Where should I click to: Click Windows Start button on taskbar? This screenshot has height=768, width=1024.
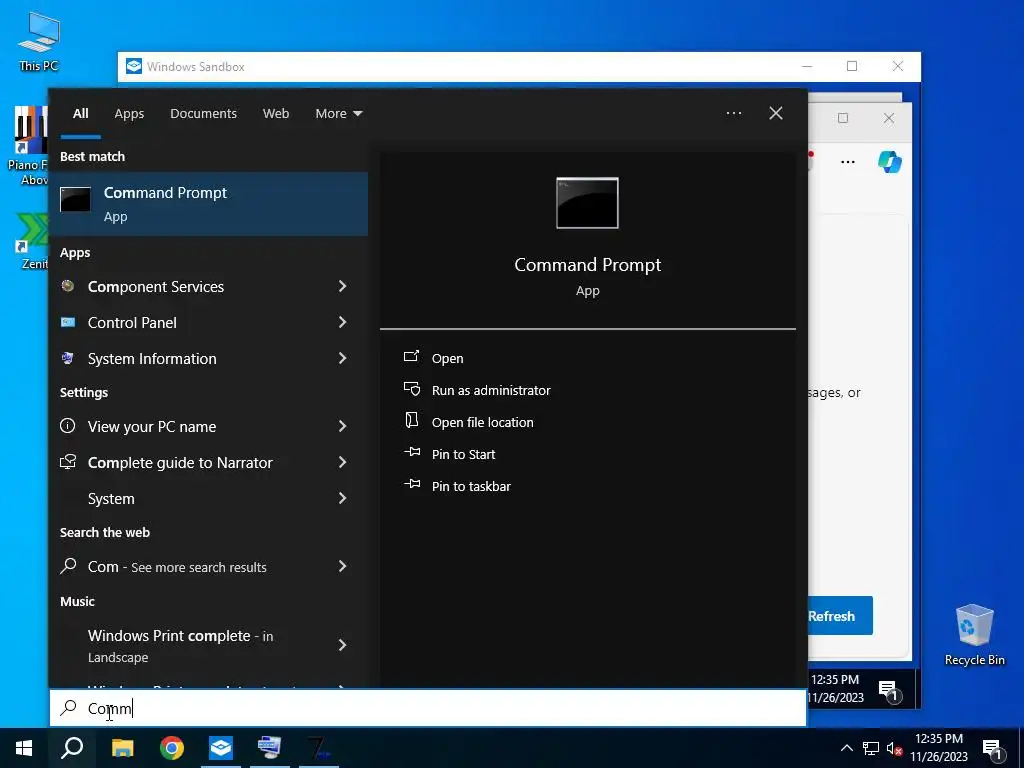24,748
